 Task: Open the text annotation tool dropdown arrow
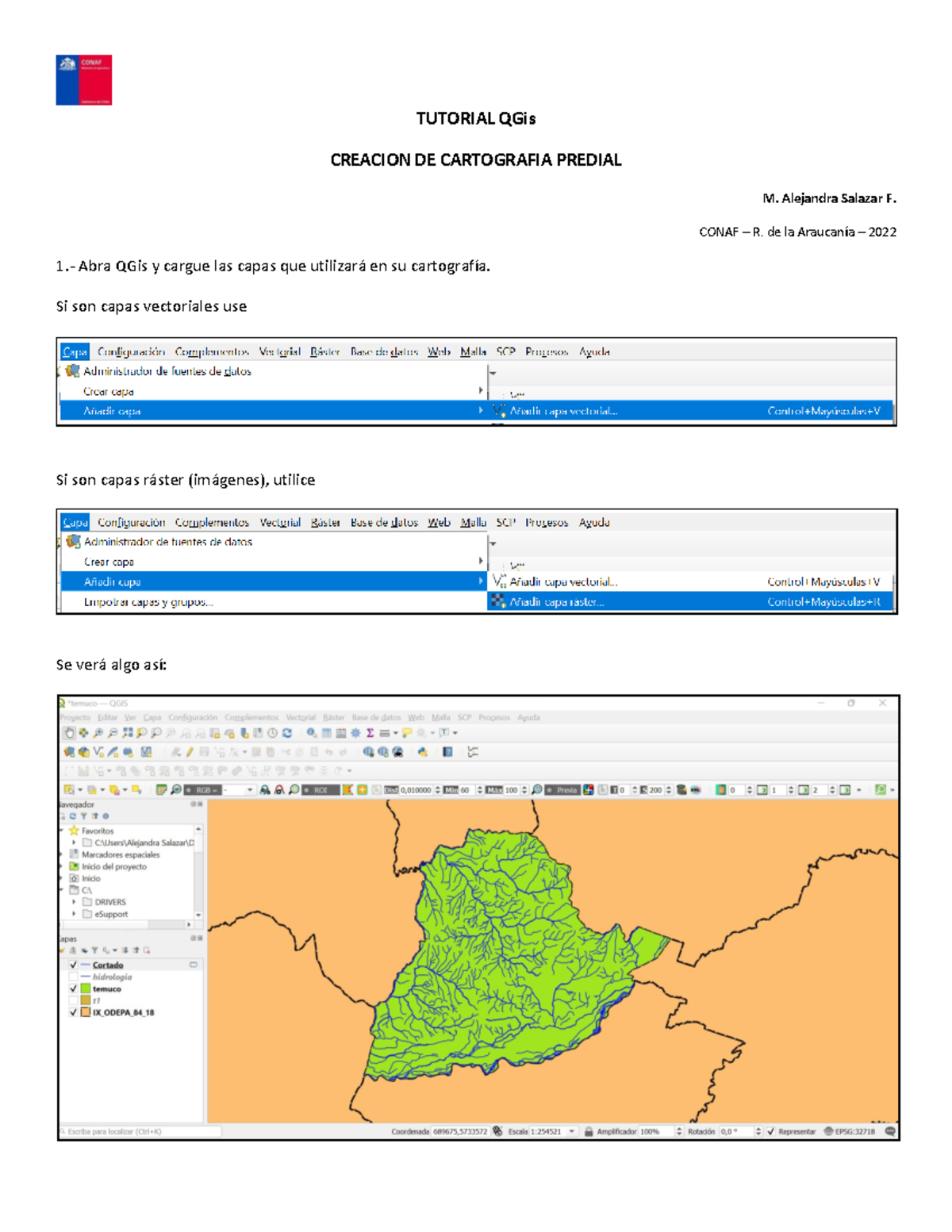pyautogui.click(x=455, y=732)
